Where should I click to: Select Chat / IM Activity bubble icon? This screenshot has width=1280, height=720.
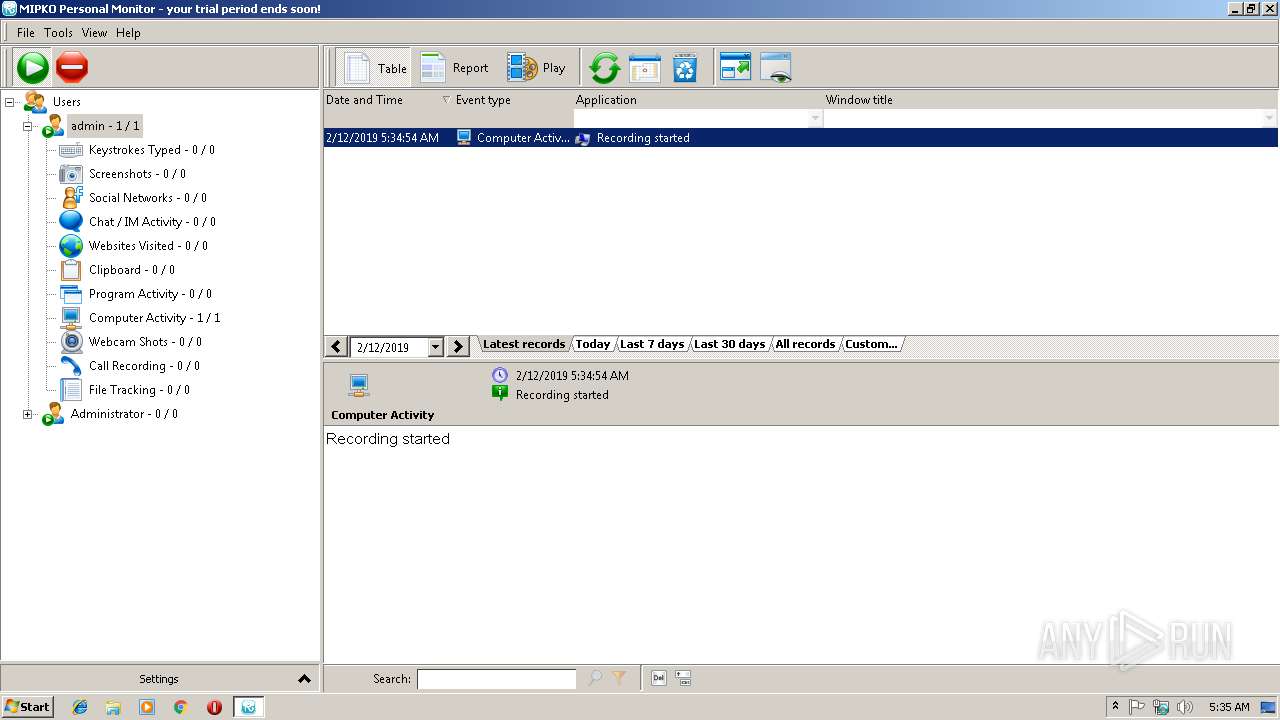(x=71, y=222)
